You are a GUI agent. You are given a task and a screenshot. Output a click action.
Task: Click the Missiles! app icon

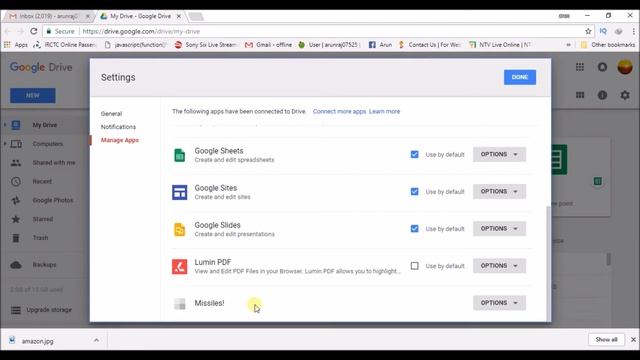click(180, 304)
